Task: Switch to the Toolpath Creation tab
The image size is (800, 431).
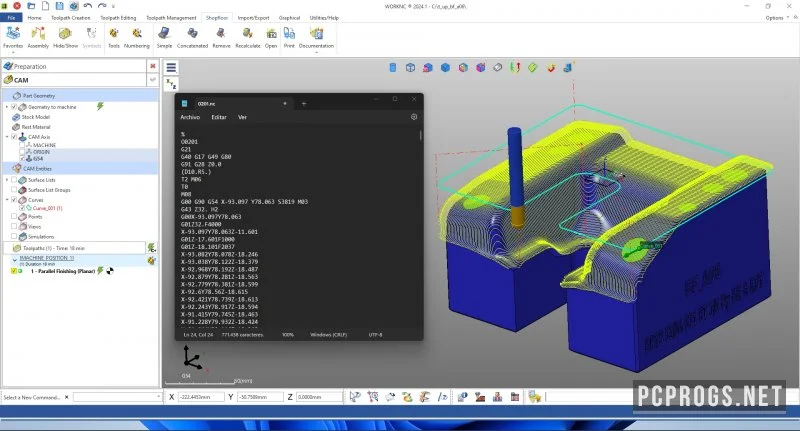Action: point(70,18)
